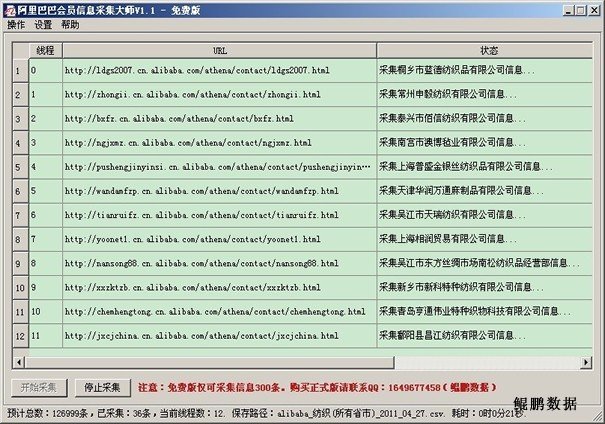
Task: Click the disabled 开始采集 button
Action: tap(39, 387)
